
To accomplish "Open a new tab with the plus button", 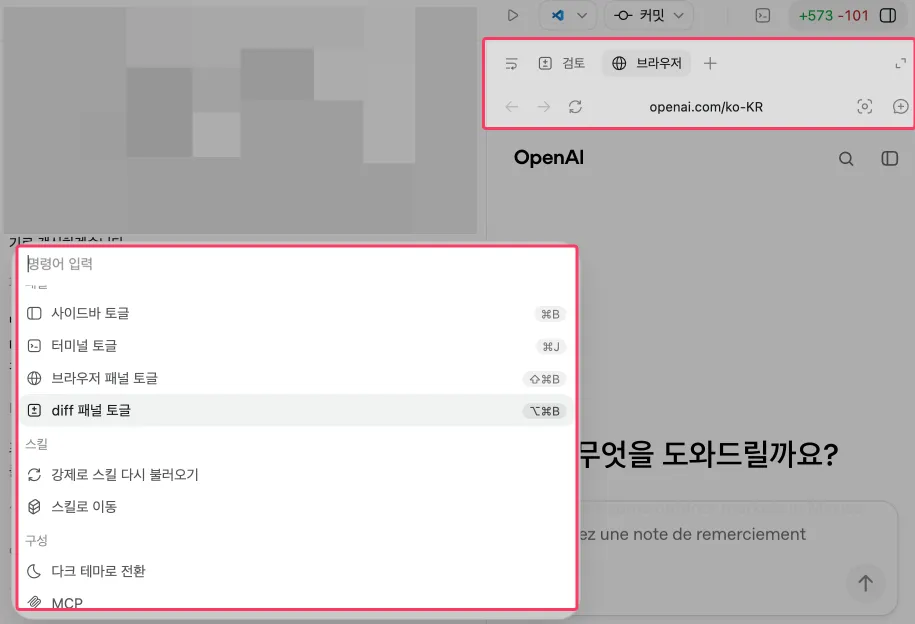I will click(710, 62).
